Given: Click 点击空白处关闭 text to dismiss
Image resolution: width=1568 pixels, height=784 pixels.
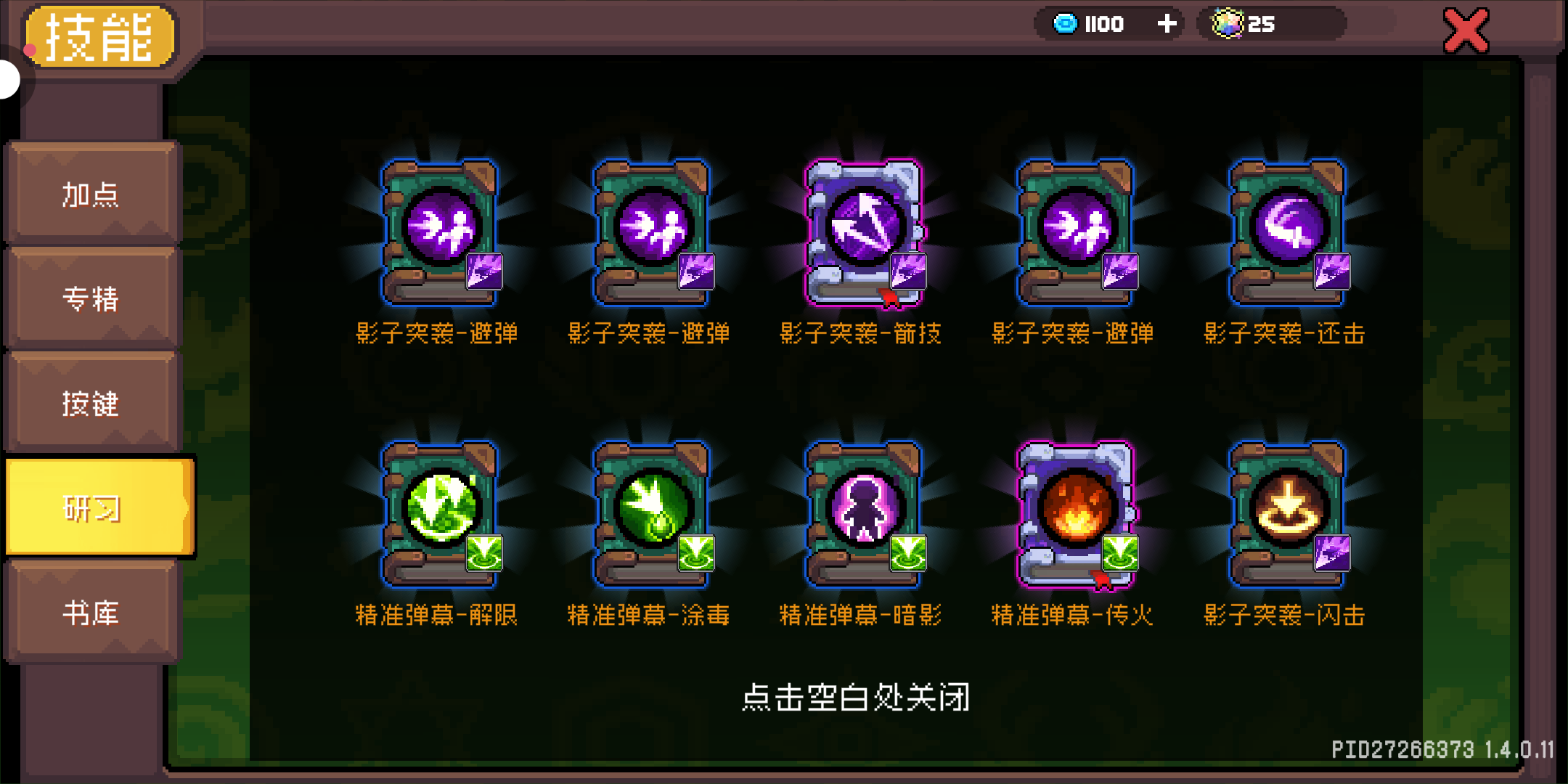Looking at the screenshot, I should 856,697.
